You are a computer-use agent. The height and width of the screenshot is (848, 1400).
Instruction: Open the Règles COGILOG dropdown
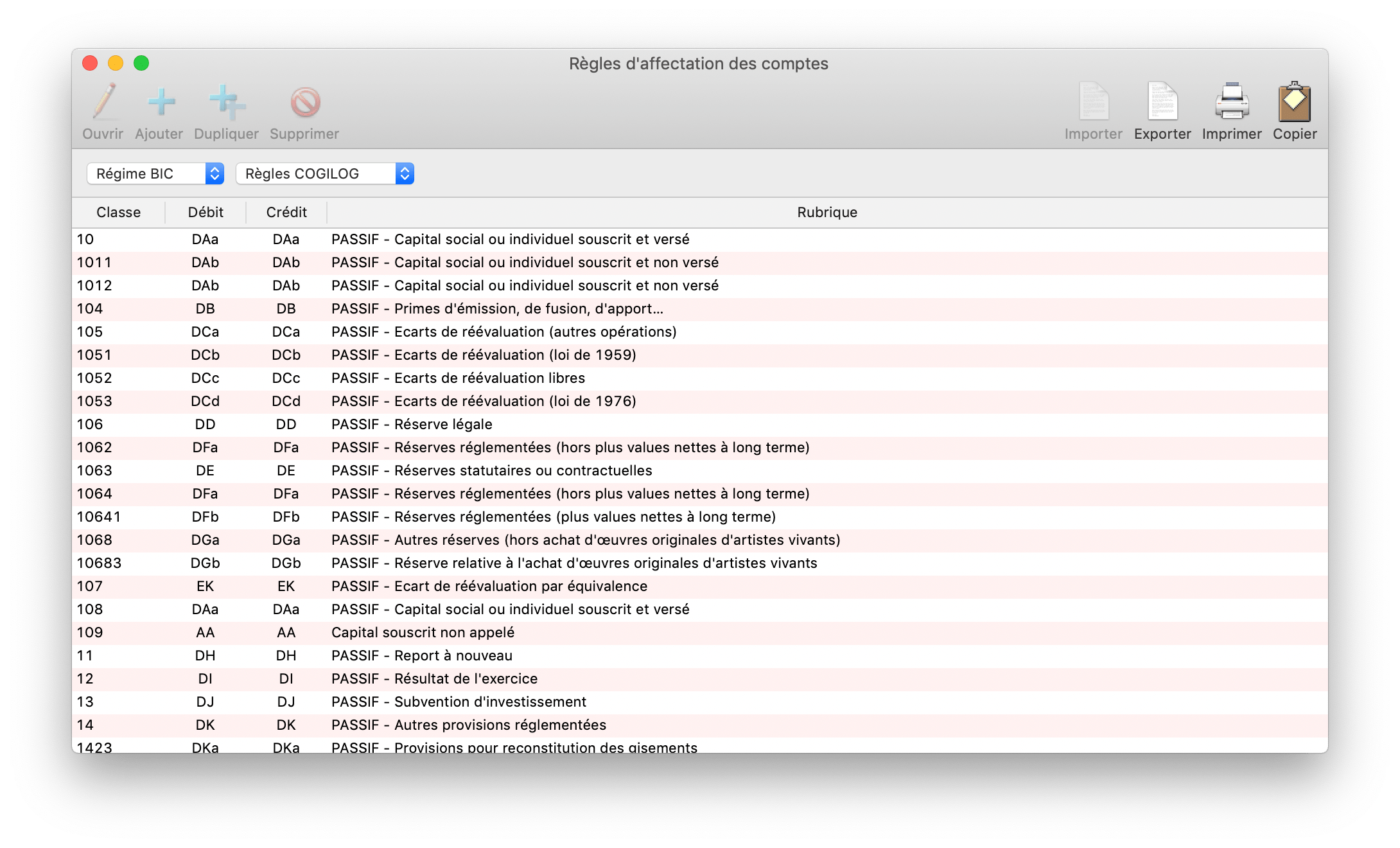tap(325, 173)
